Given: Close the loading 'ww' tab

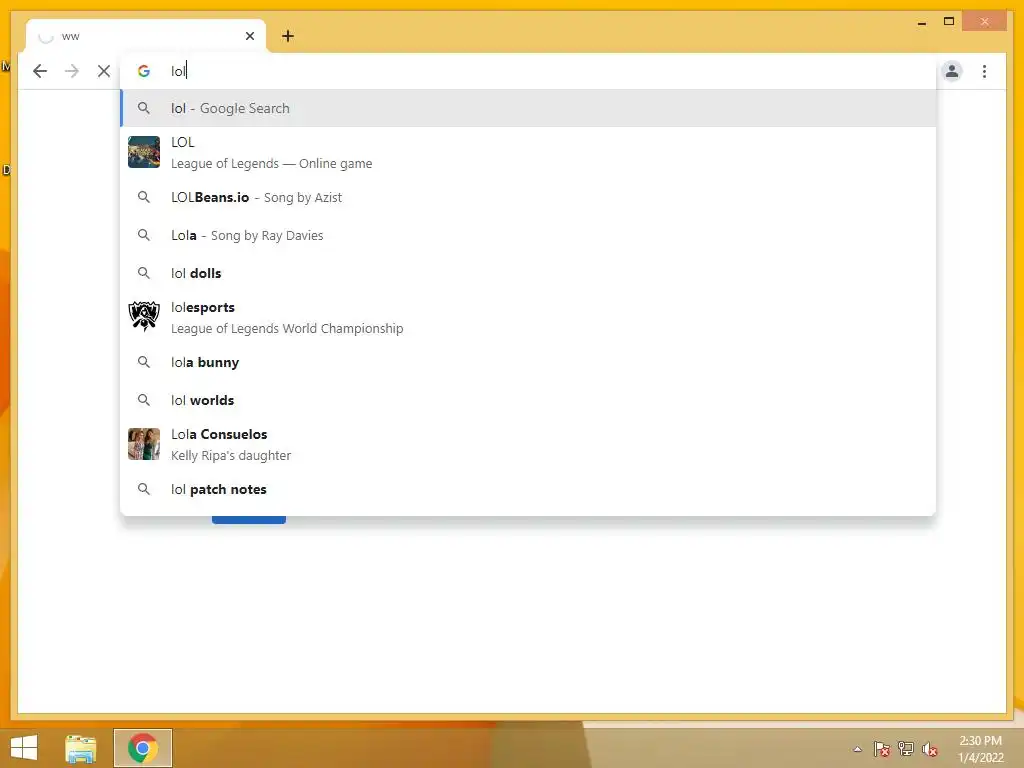Looking at the screenshot, I should pyautogui.click(x=249, y=36).
